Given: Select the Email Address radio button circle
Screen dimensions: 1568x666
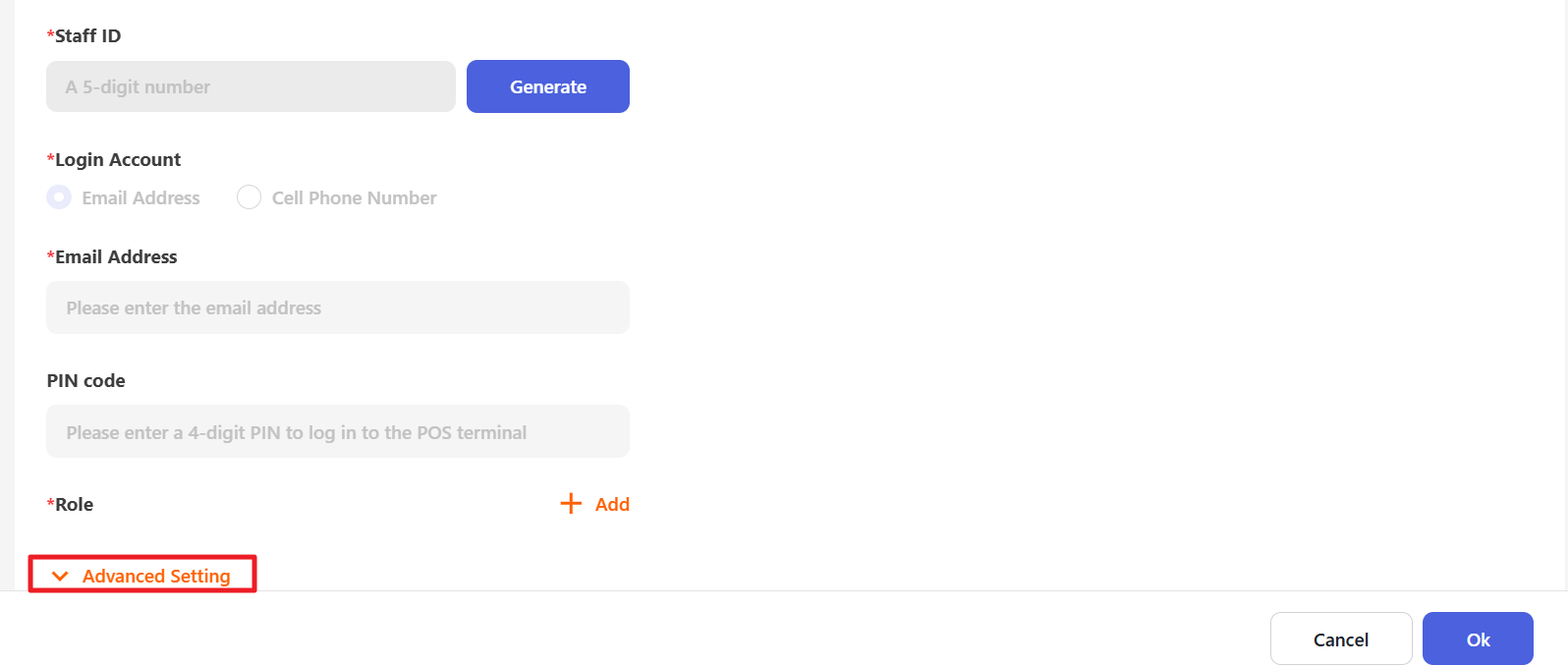Looking at the screenshot, I should point(59,197).
